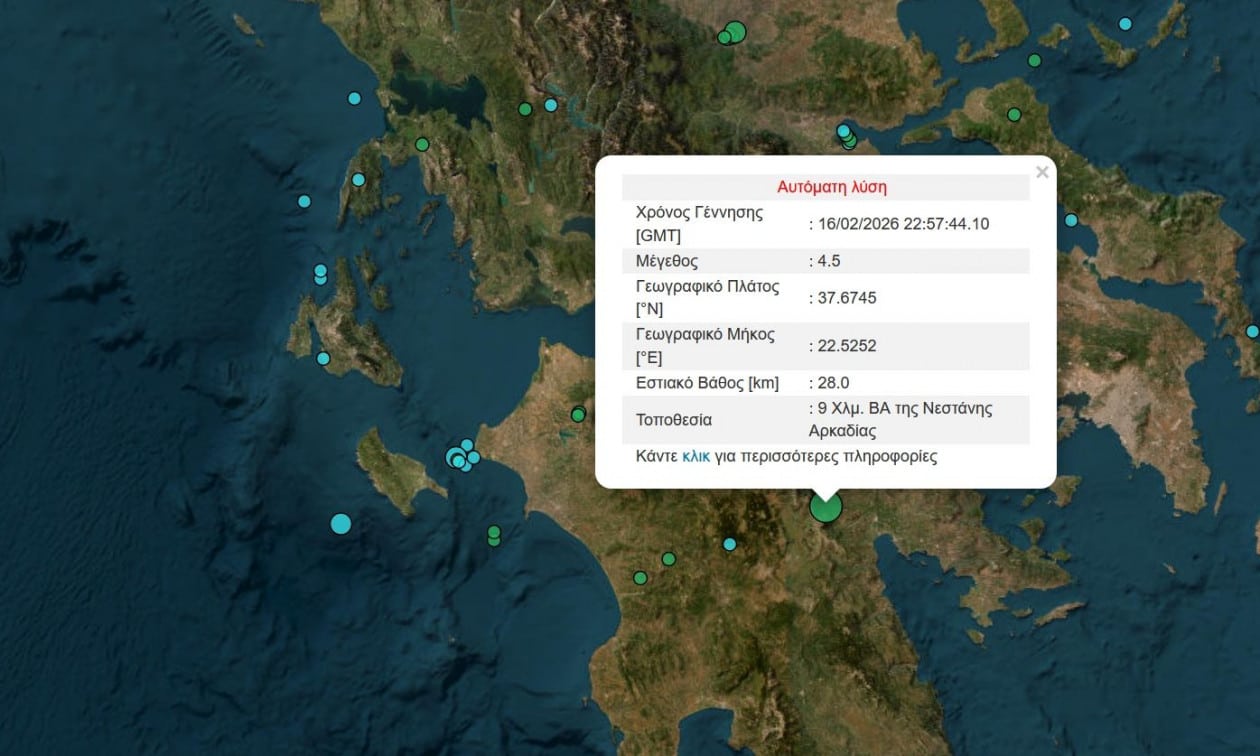This screenshot has width=1260, height=756.
Task: Click the large cyan marker in the western sea
Action: 339,523
